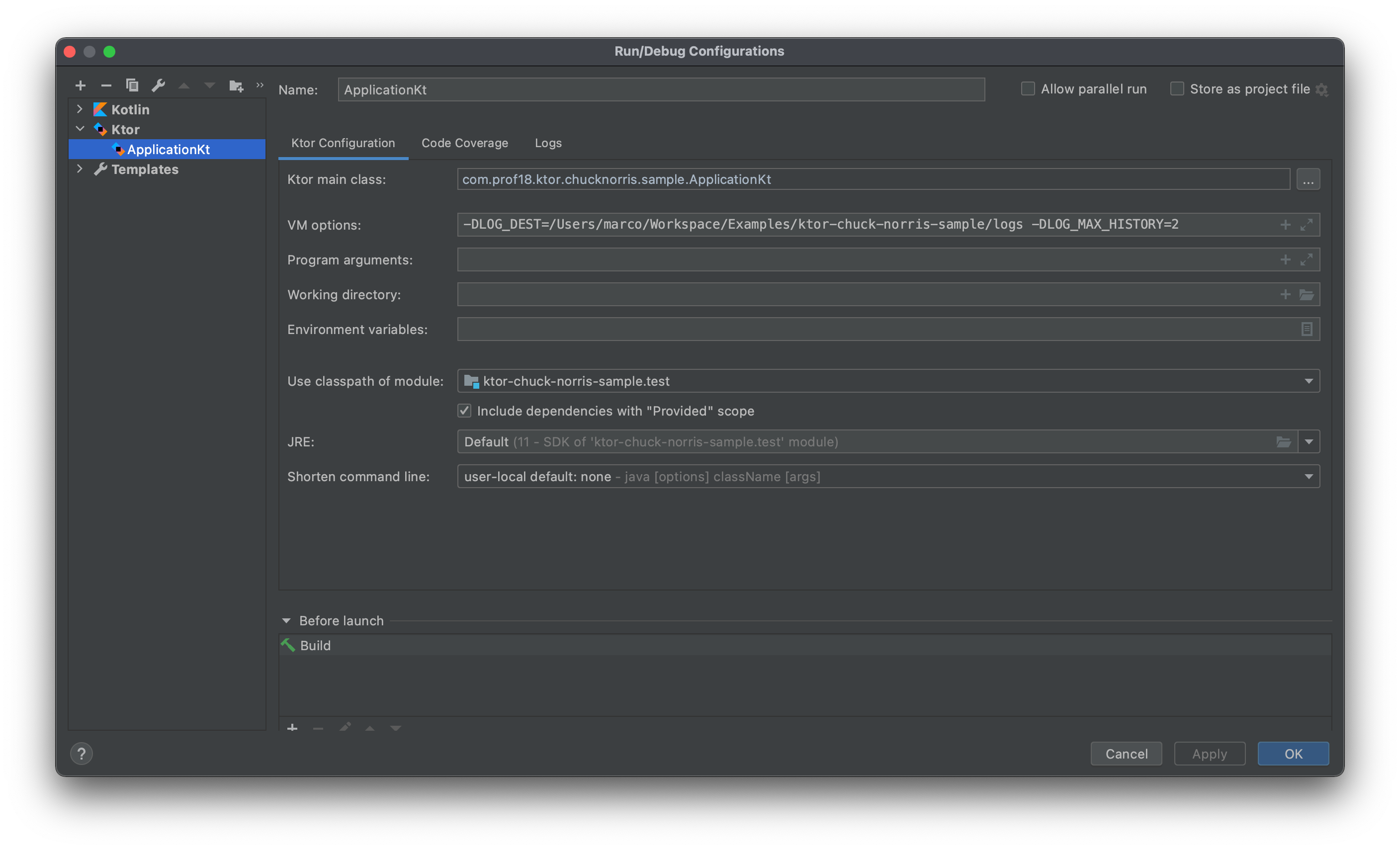
Task: Move configuration up arrow in sidebar toolbar
Action: (184, 86)
